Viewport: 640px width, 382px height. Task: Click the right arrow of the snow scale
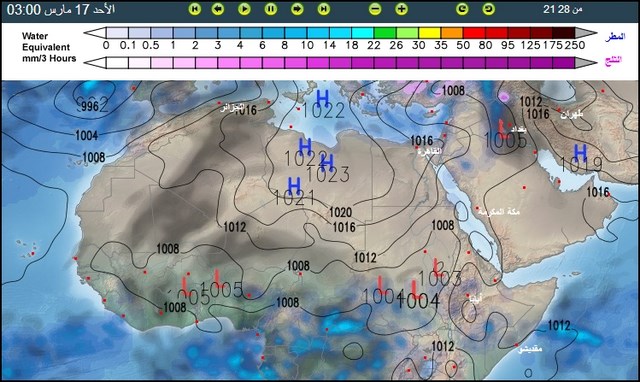[586, 62]
